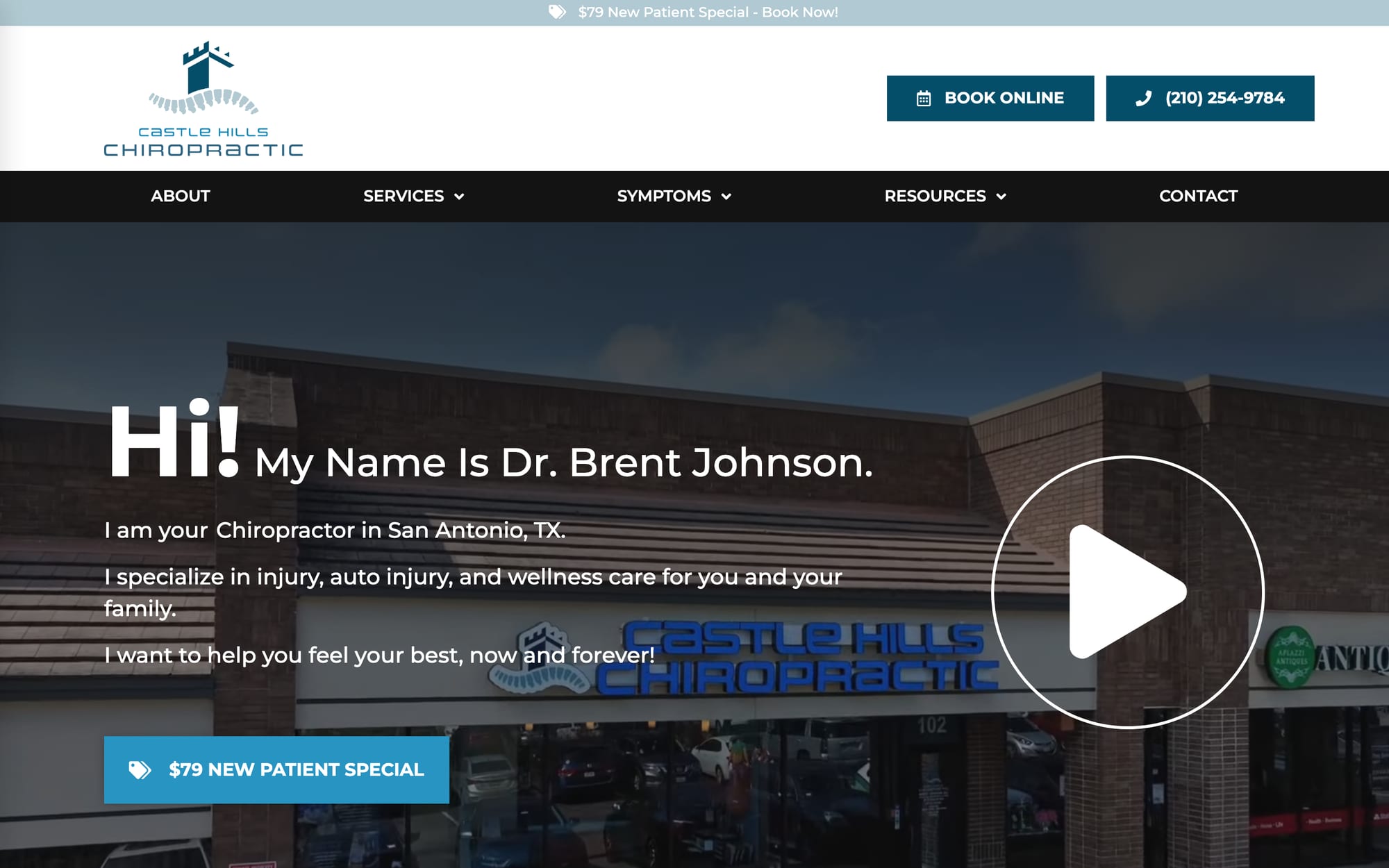Click the calendar icon on Book Online
The image size is (1389, 868).
pos(924,99)
